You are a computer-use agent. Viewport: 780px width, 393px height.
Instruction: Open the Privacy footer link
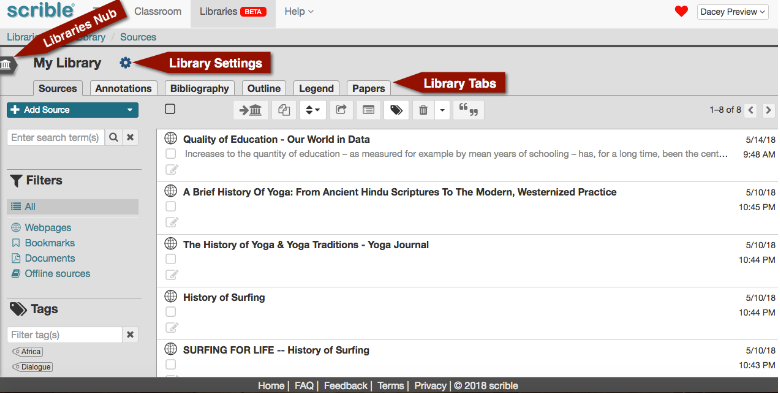tap(430, 386)
